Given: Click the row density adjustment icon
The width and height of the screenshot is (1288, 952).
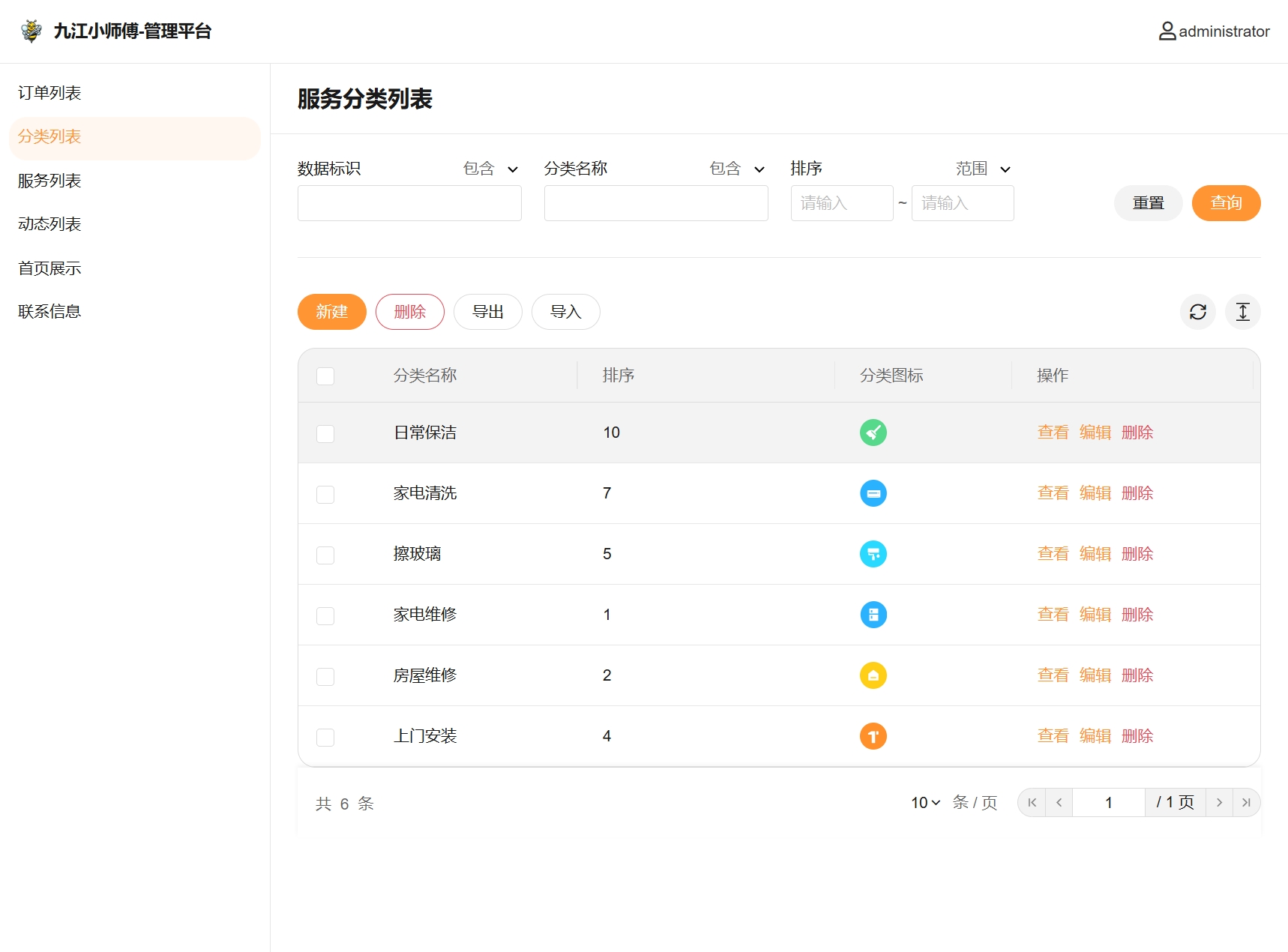Looking at the screenshot, I should [x=1242, y=312].
